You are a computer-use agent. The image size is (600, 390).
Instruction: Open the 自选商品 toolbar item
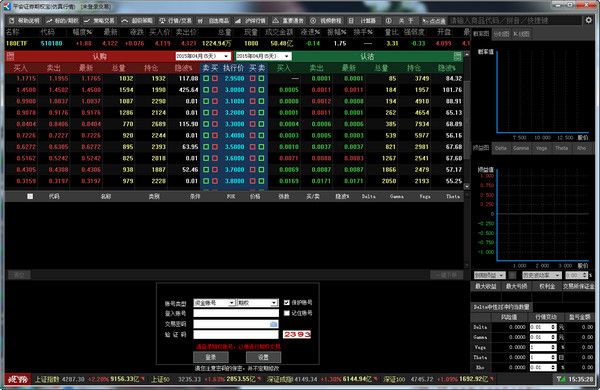[x=214, y=21]
